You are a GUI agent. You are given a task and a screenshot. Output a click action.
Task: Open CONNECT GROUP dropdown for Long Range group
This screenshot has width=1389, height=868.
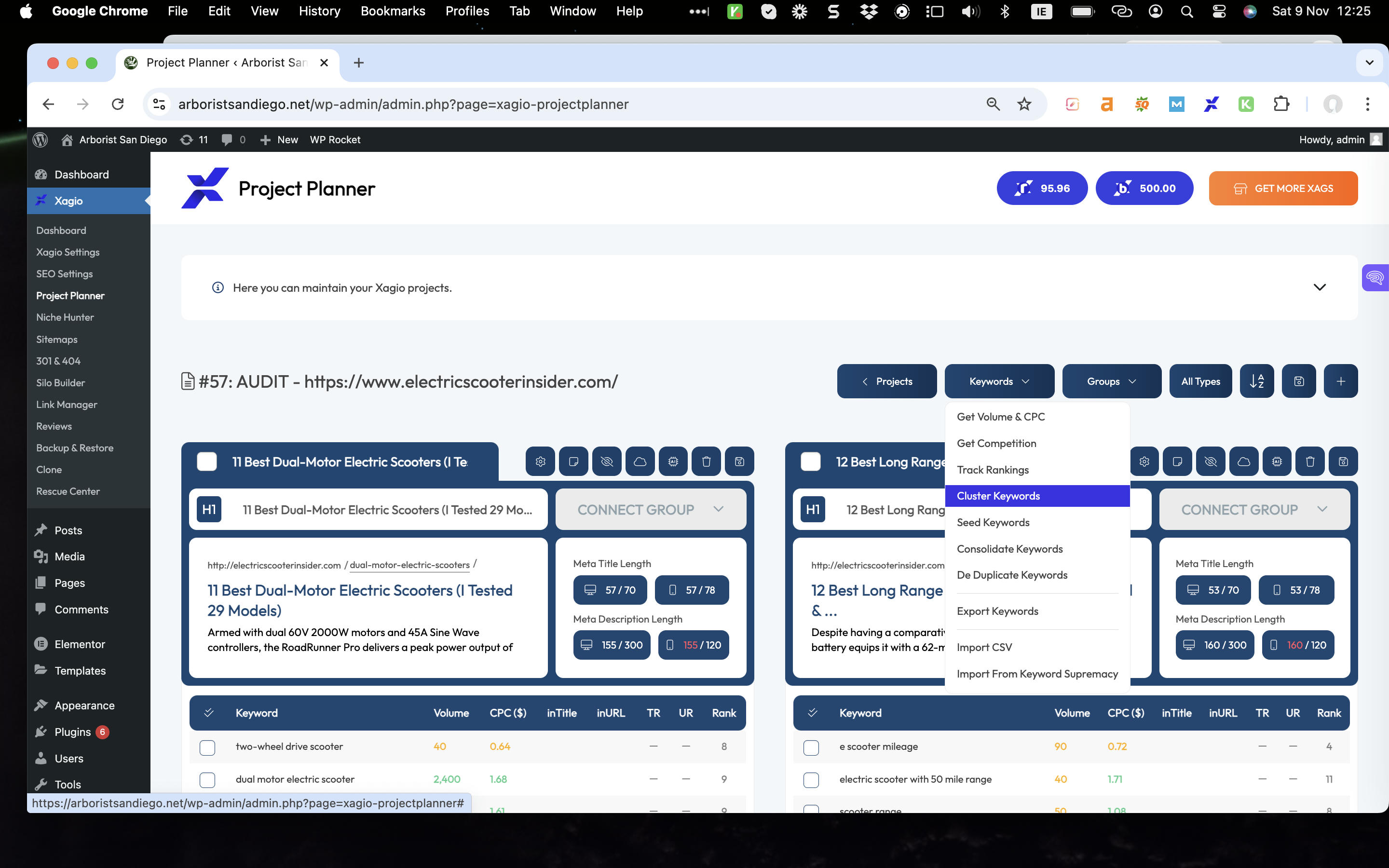pos(1255,510)
